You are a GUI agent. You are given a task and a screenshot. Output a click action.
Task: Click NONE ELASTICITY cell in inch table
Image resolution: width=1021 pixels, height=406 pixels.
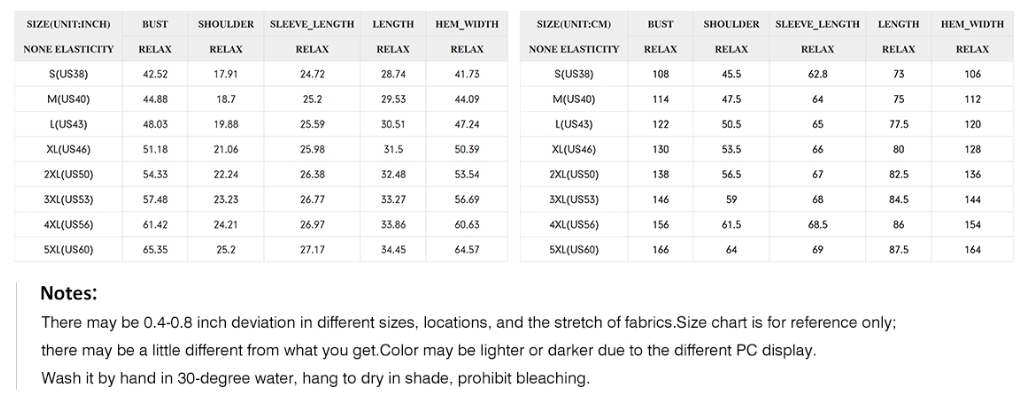tap(68, 49)
